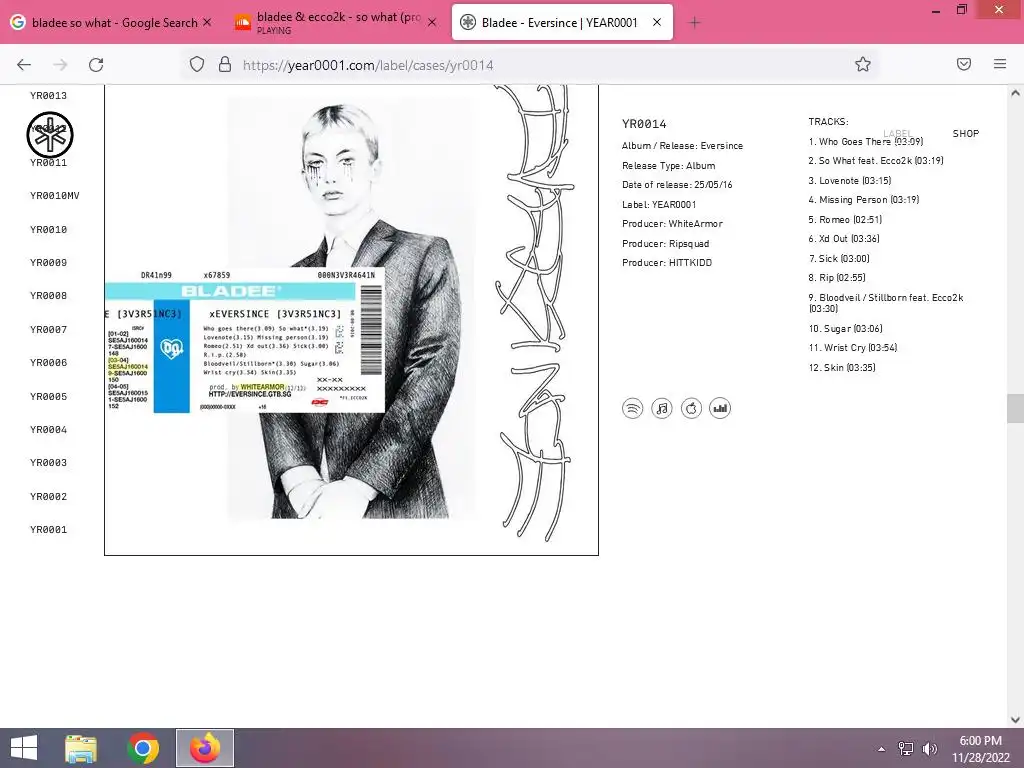This screenshot has width=1024, height=768.
Task: Open release YR0004
Action: (48, 430)
